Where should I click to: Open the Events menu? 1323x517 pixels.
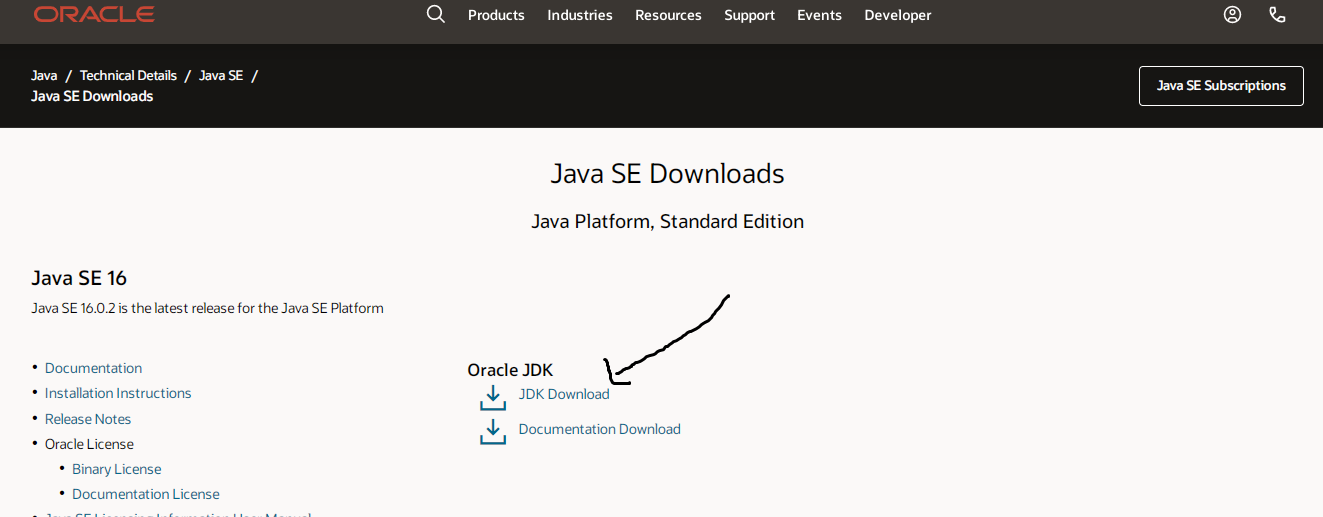pyautogui.click(x=819, y=15)
